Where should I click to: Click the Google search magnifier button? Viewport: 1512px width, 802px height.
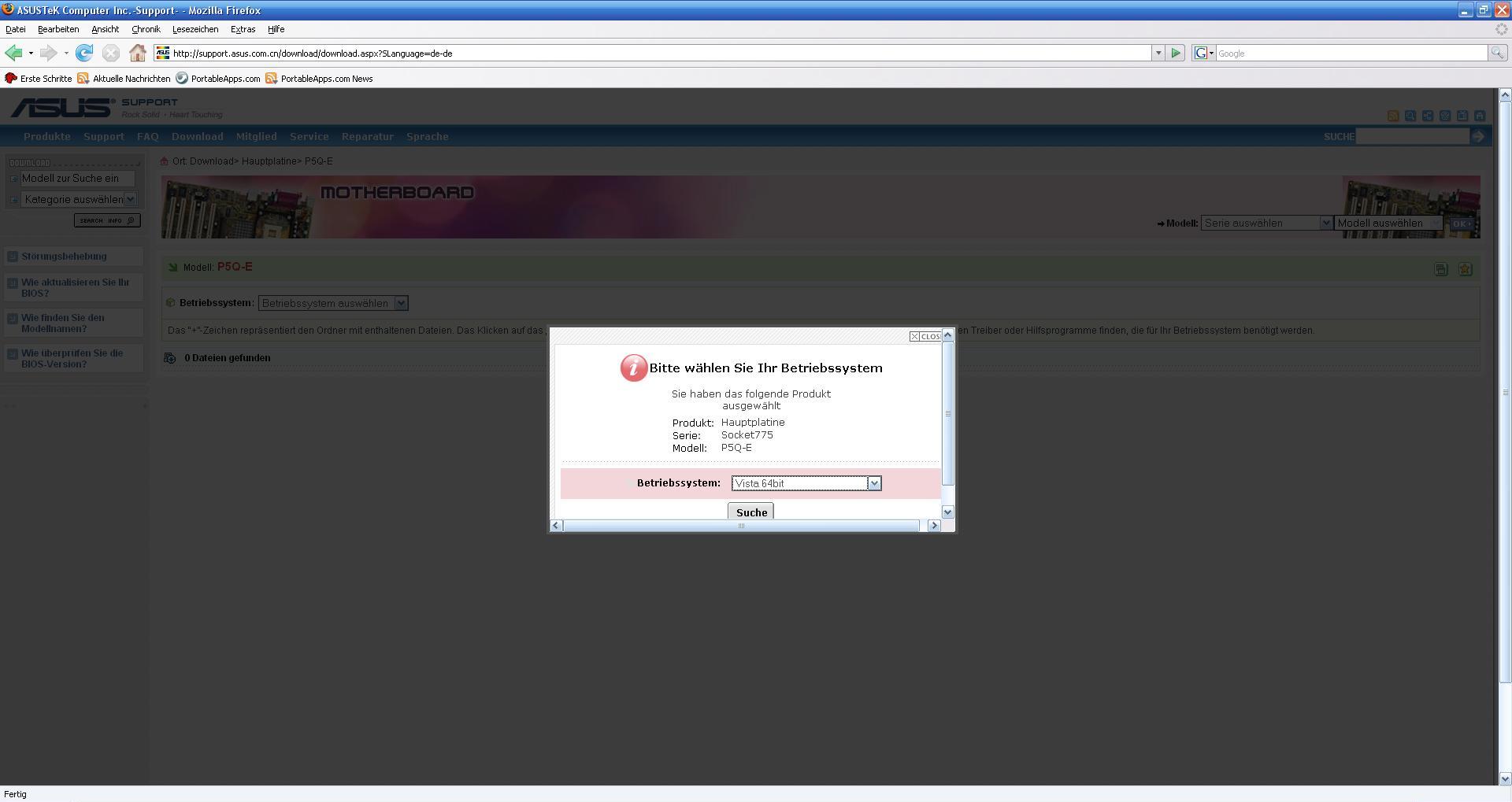click(x=1497, y=54)
